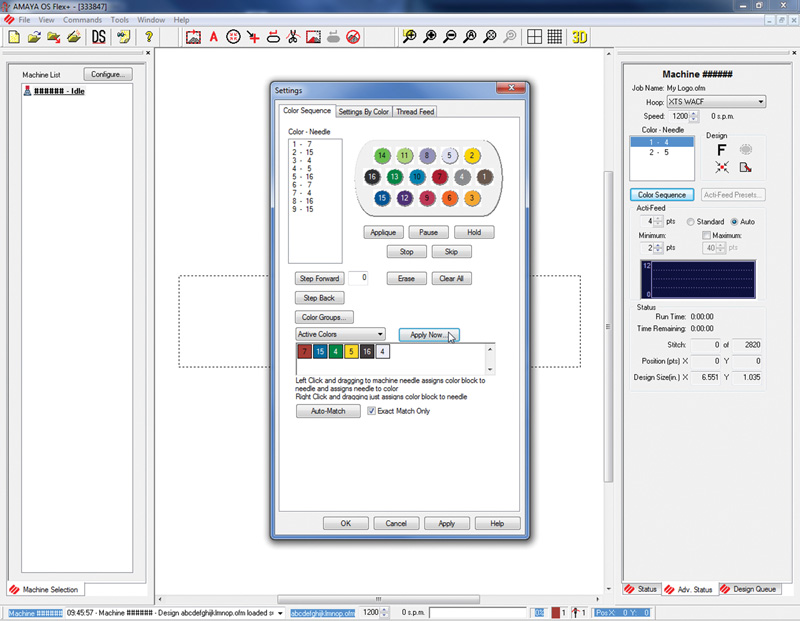Click the Auto-Match button
The image size is (800, 621).
pyautogui.click(x=328, y=411)
